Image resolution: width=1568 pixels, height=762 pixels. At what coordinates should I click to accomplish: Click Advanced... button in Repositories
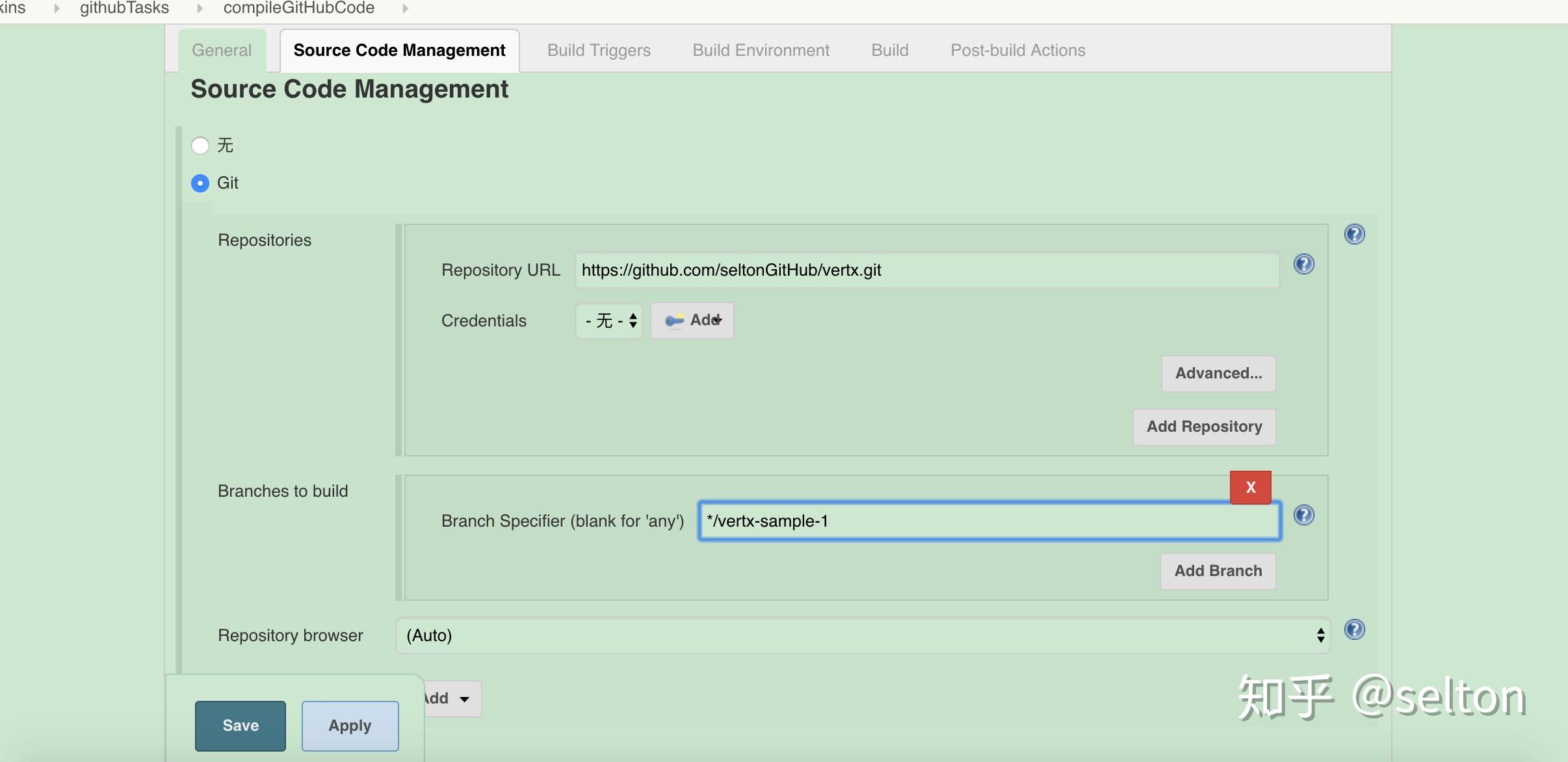[1218, 373]
